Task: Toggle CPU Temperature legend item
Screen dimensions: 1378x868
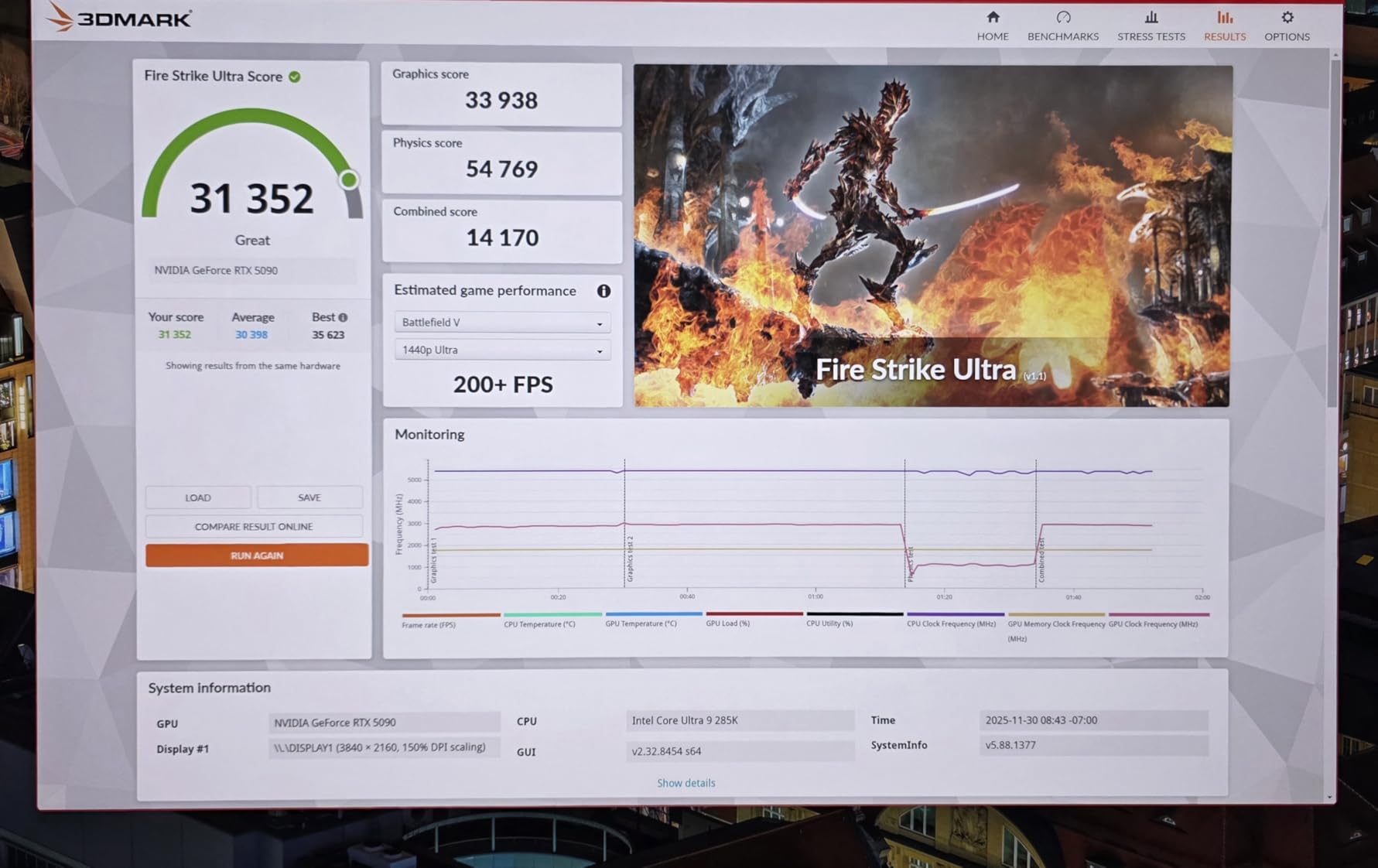Action: coord(552,620)
